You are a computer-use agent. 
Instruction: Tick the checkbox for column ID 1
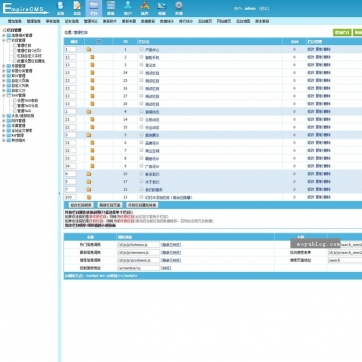coord(141,49)
